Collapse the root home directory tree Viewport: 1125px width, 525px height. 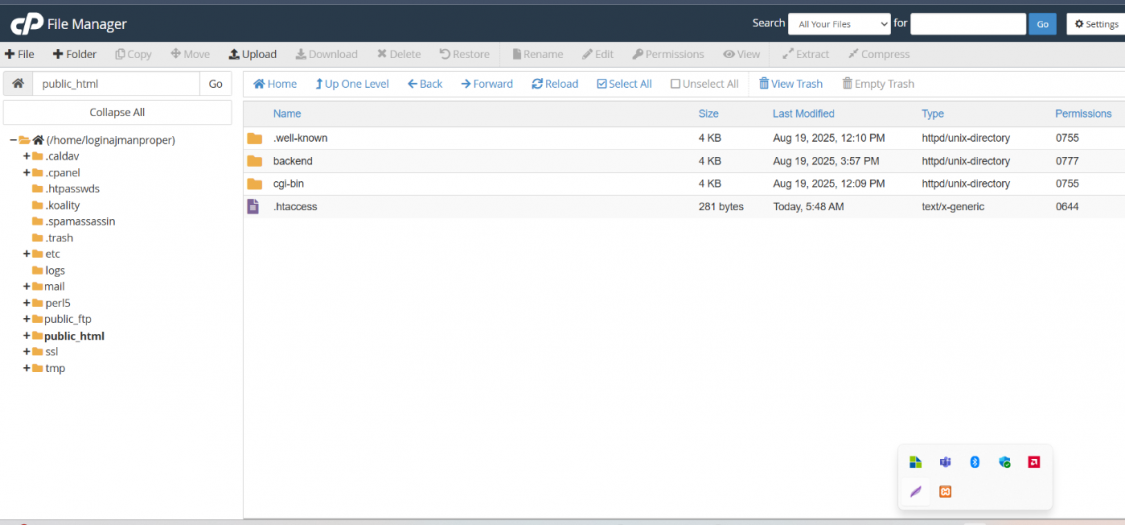click(x=13, y=140)
